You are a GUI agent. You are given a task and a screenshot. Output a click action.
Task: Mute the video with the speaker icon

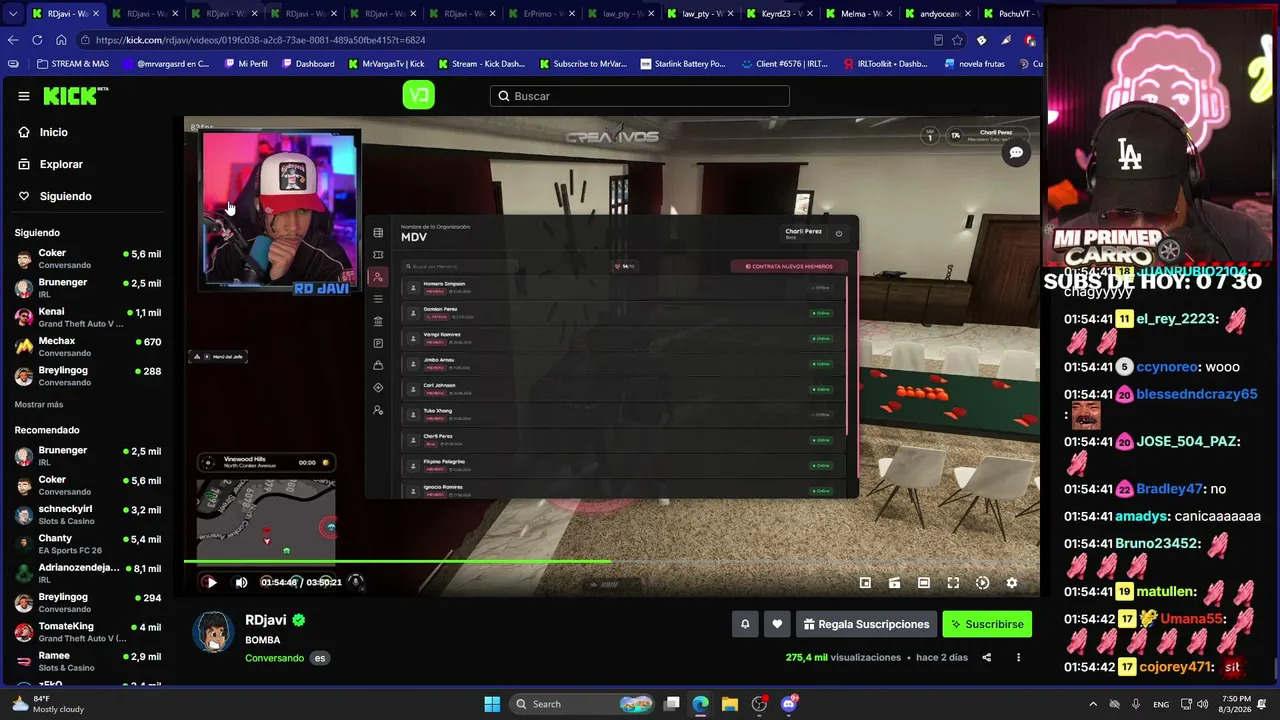(241, 582)
